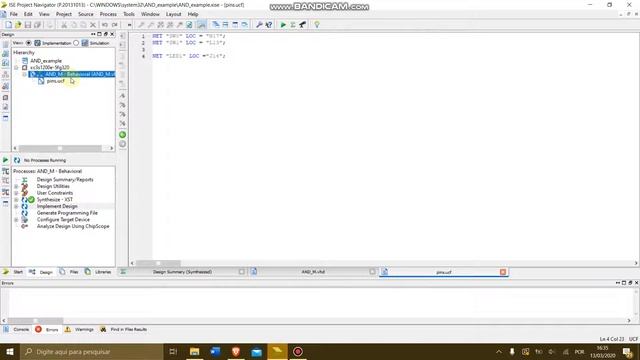This screenshot has width=640, height=360.
Task: Open the Console output tab
Action: [x=16, y=329]
